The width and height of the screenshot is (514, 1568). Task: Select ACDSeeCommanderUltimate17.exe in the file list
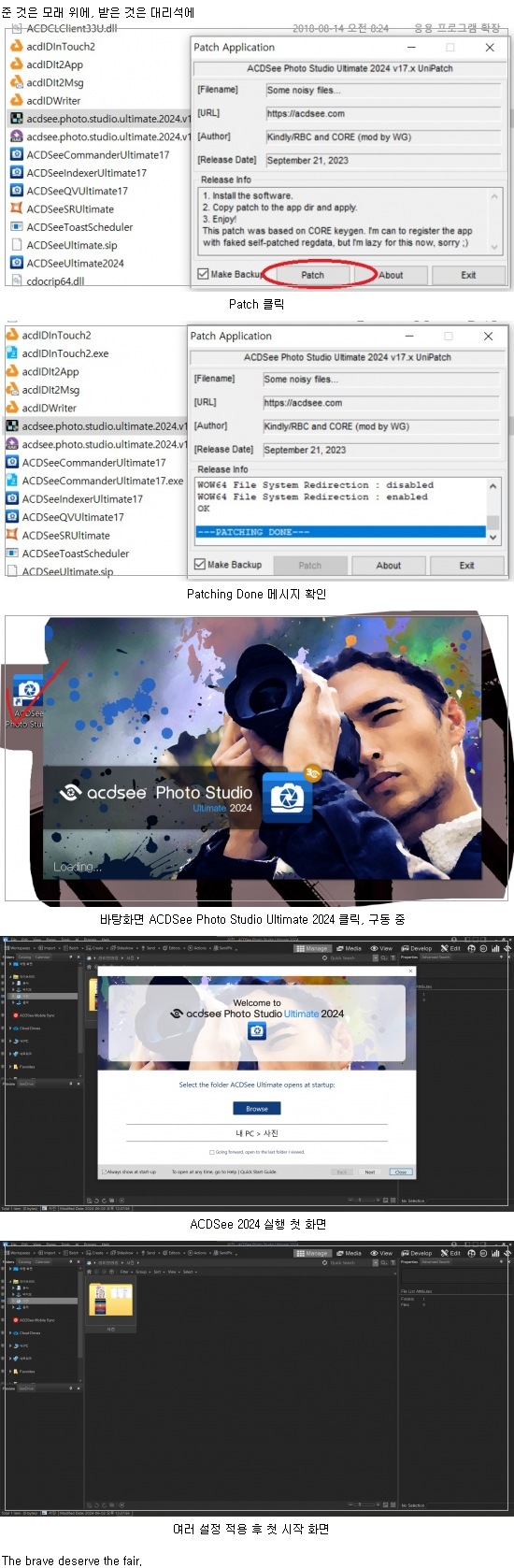point(103,481)
